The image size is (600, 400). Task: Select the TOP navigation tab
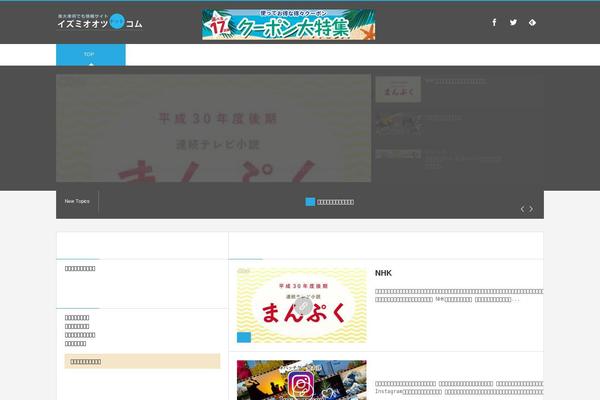(91, 55)
